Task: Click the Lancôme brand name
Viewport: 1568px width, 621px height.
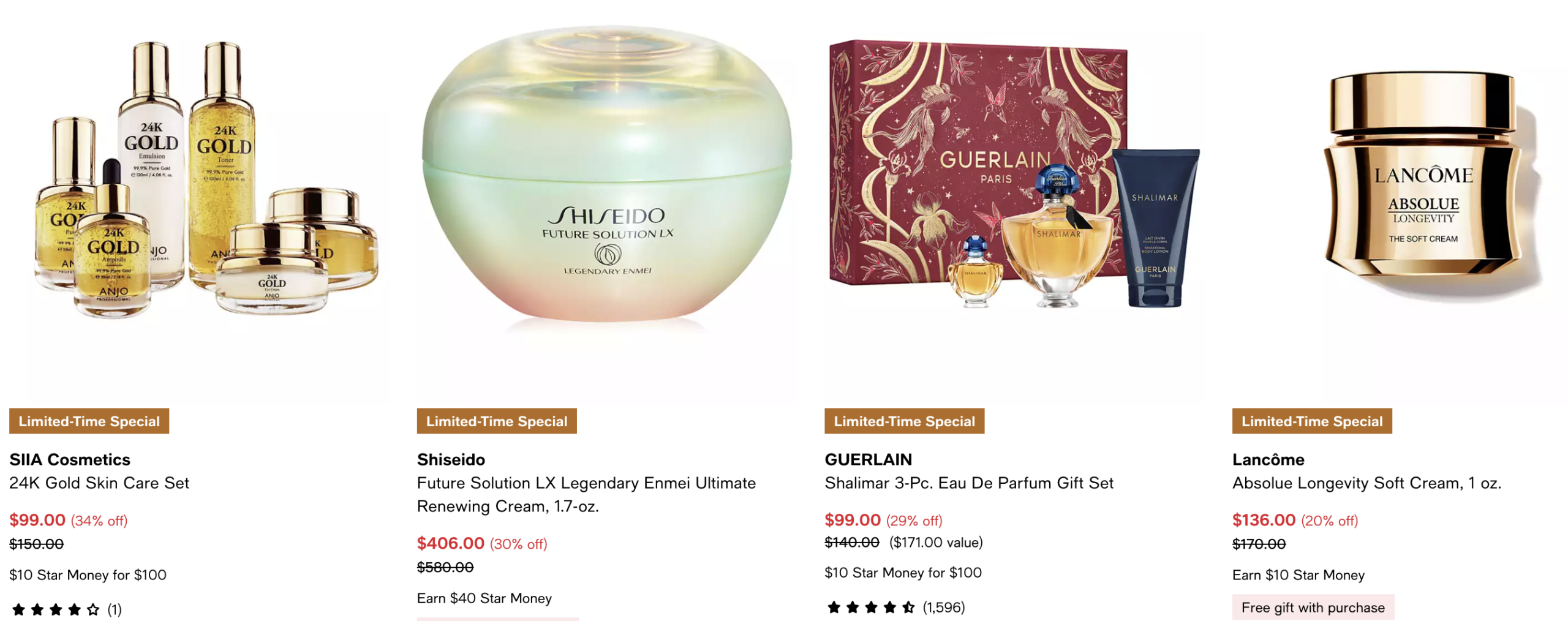Action: click(1268, 459)
